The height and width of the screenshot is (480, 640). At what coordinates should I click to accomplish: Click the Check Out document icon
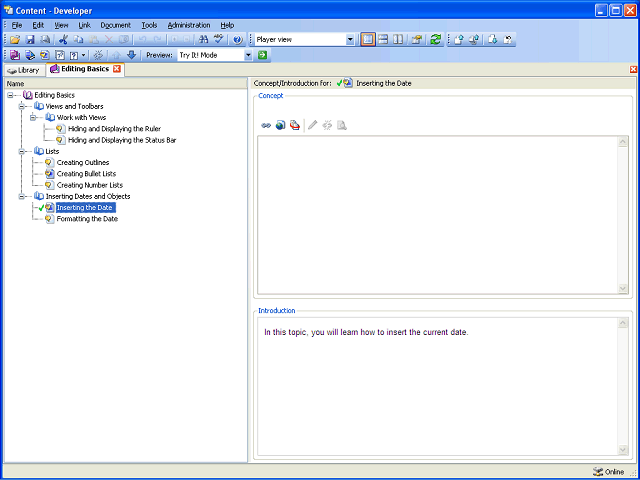[x=493, y=40]
